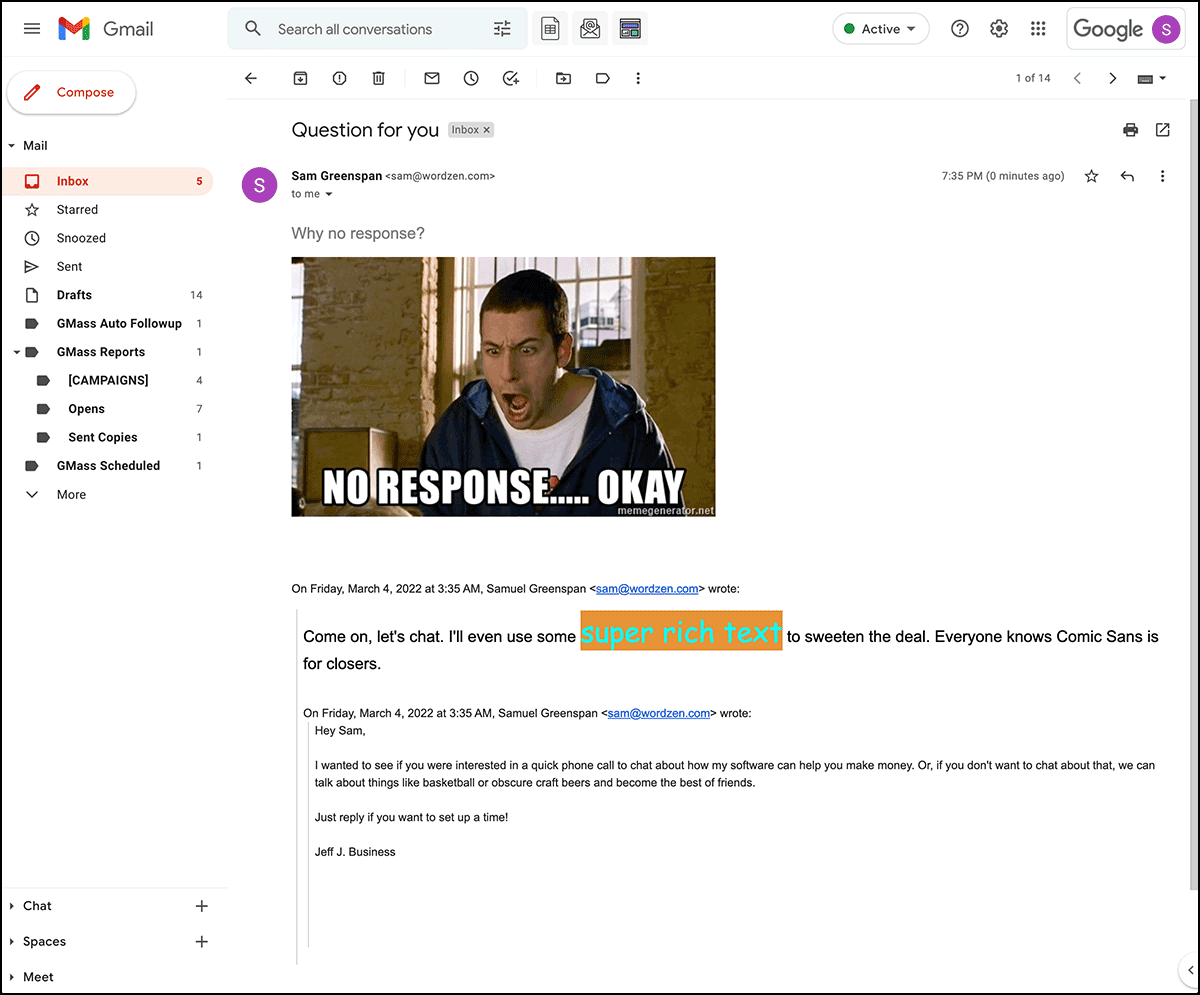This screenshot has height=995, width=1200.
Task: Click the sender avatar for Sam Greenspan
Action: (x=259, y=185)
